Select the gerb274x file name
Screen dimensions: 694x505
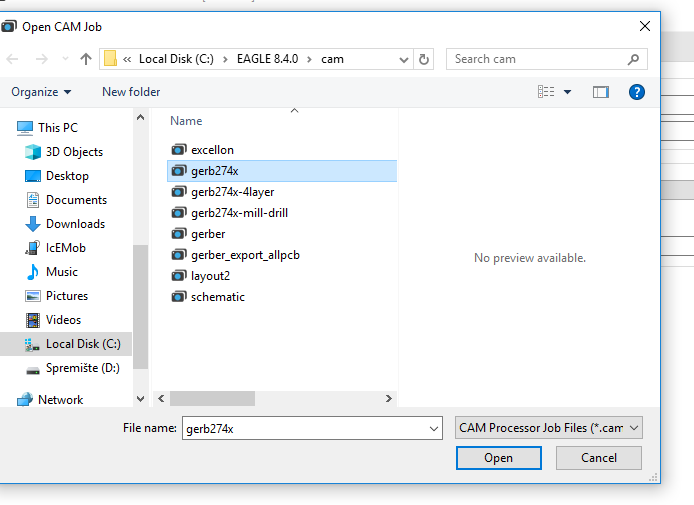click(215, 171)
